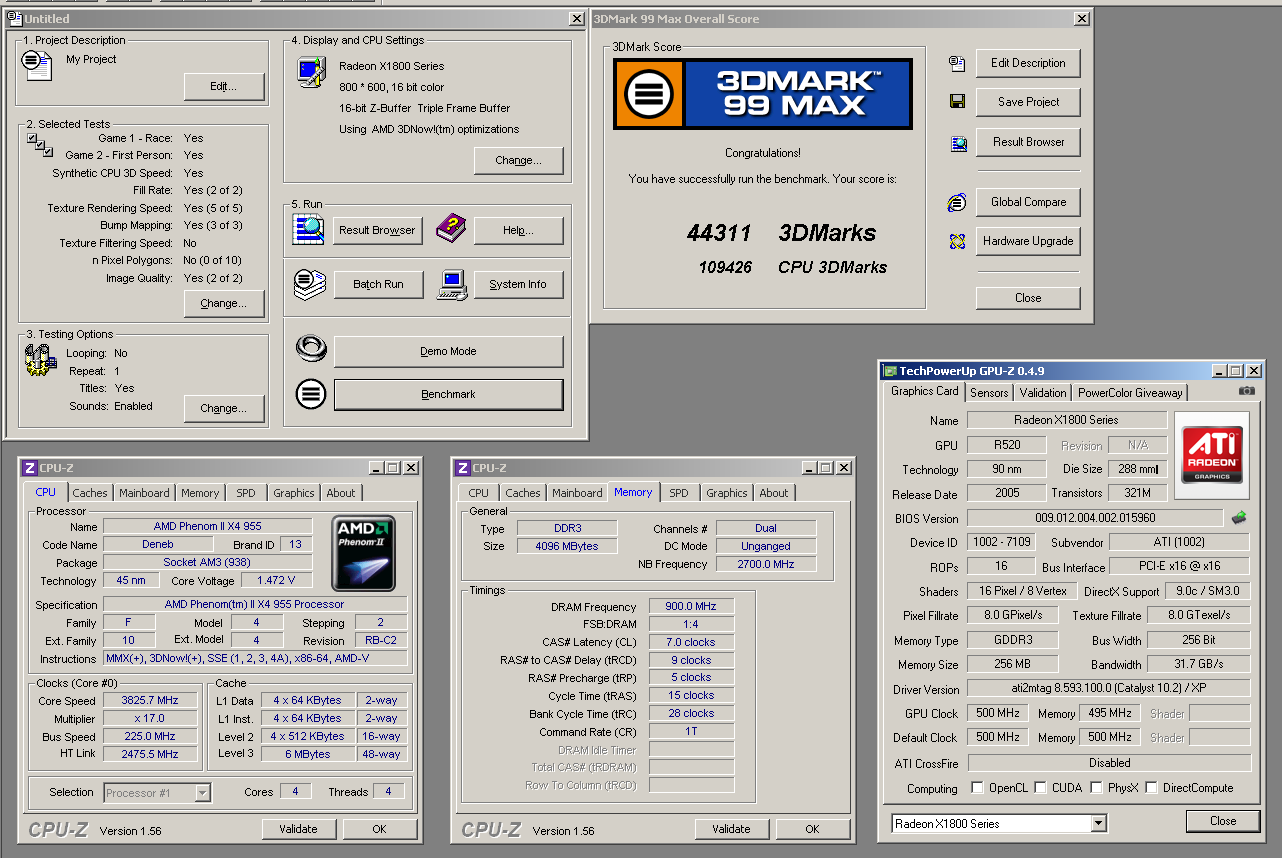Viewport: 1282px width, 858px height.
Task: Open the Validation tab in GPU-Z
Action: [x=1043, y=393]
